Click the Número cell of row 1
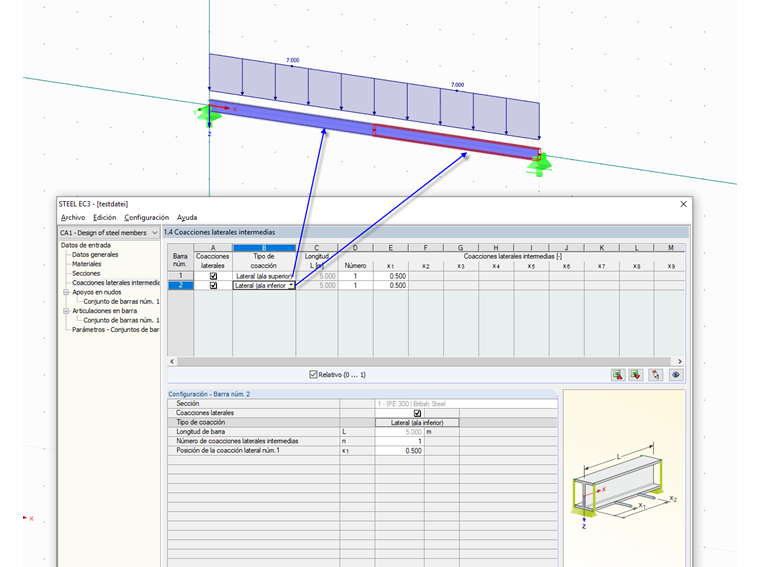Screen dimensions: 760x567 point(355,276)
